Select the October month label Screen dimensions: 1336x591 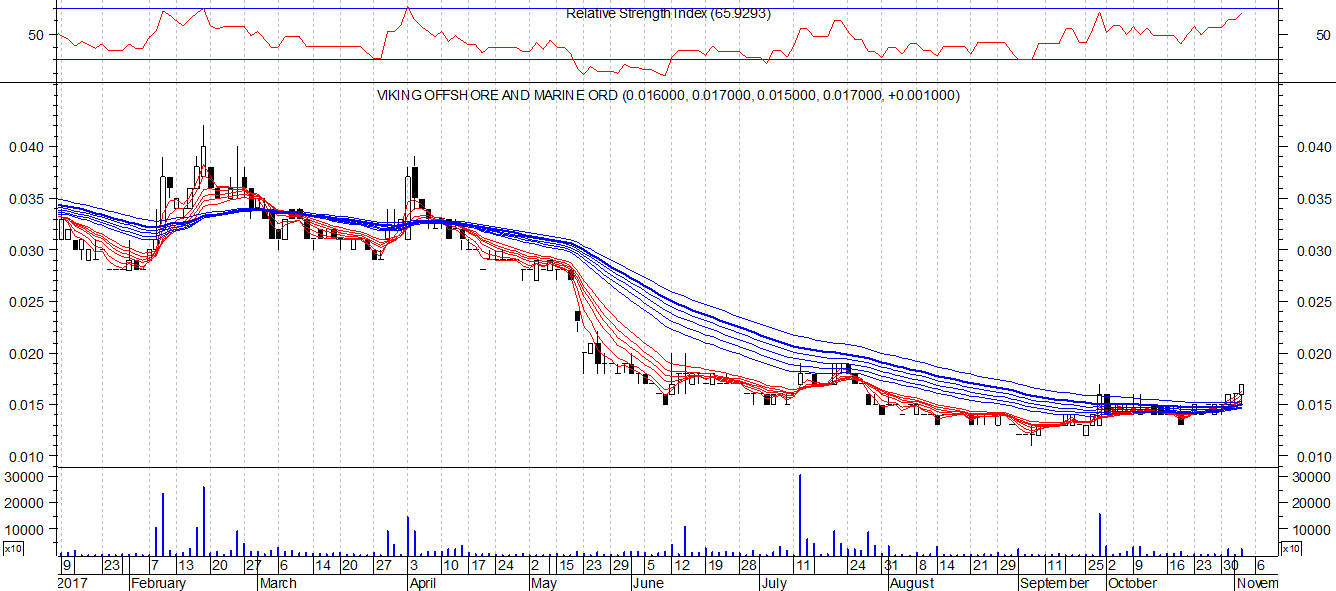point(1132,583)
